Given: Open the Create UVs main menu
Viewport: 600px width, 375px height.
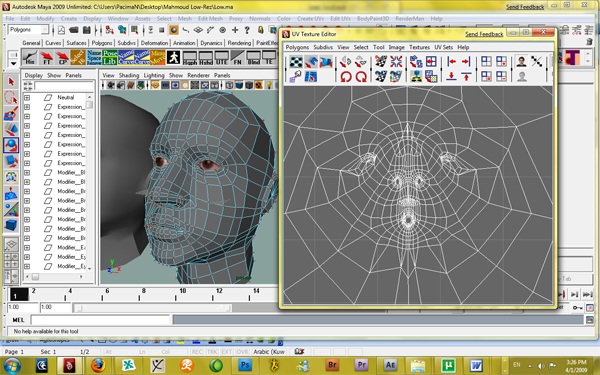Looking at the screenshot, I should click(310, 18).
